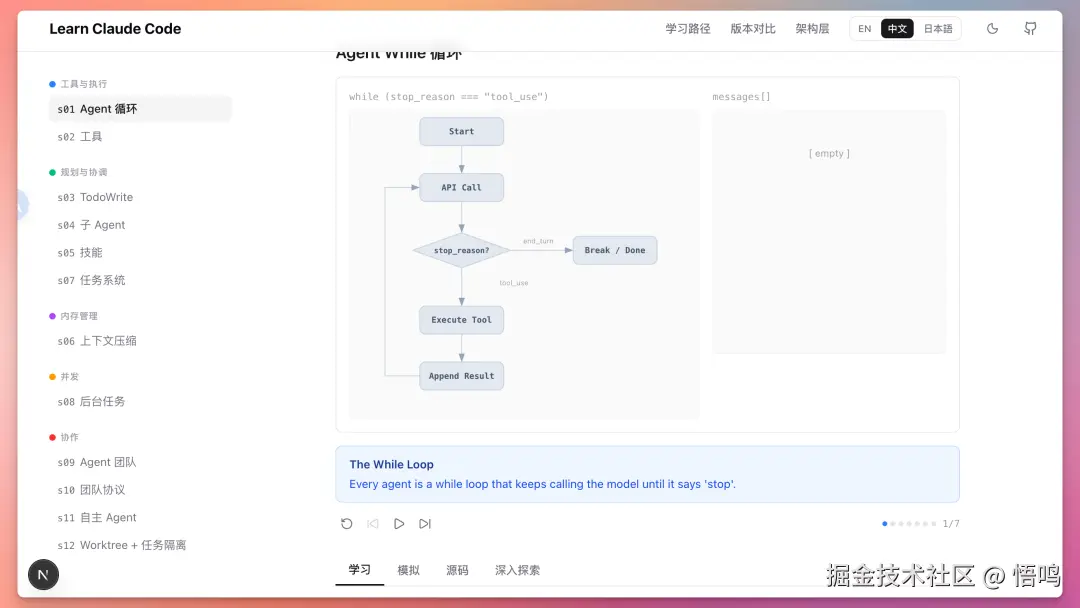Viewport: 1080px width, 608px height.
Task: Click the while (stop_reason === "tool_use") label
Action: [x=448, y=97]
